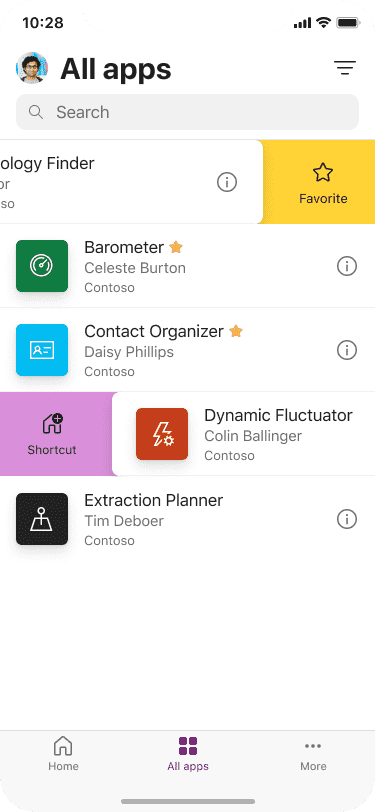Toggle the Contact Organizer favorite star
The height and width of the screenshot is (812, 375).
coord(236,331)
